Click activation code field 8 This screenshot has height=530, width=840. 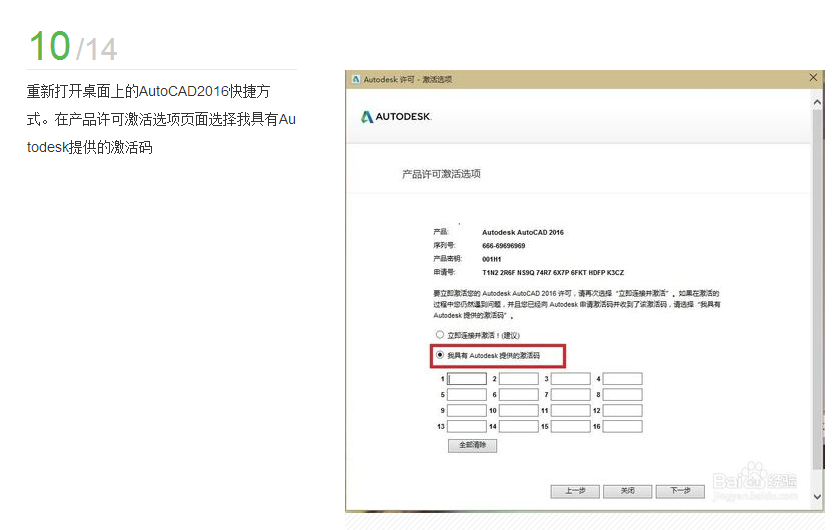pos(622,395)
